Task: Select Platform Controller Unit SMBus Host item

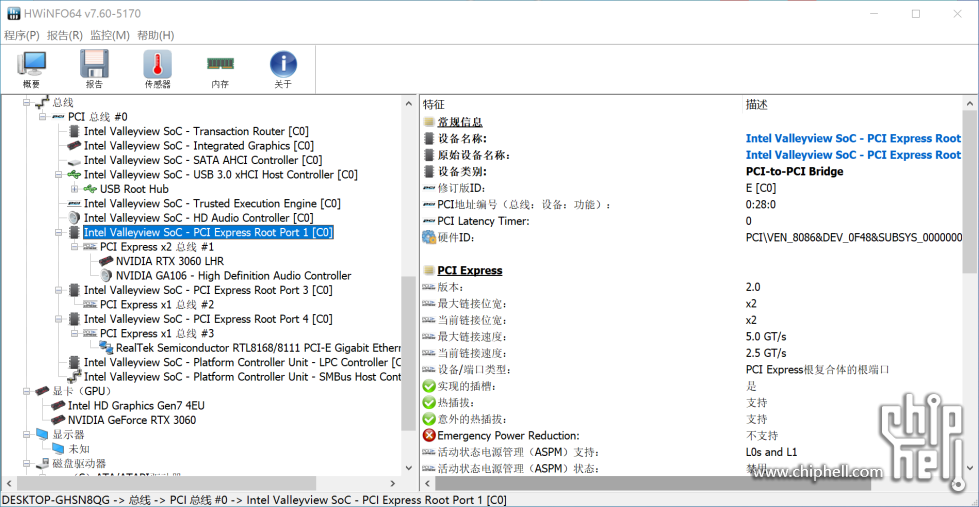Action: [242, 377]
